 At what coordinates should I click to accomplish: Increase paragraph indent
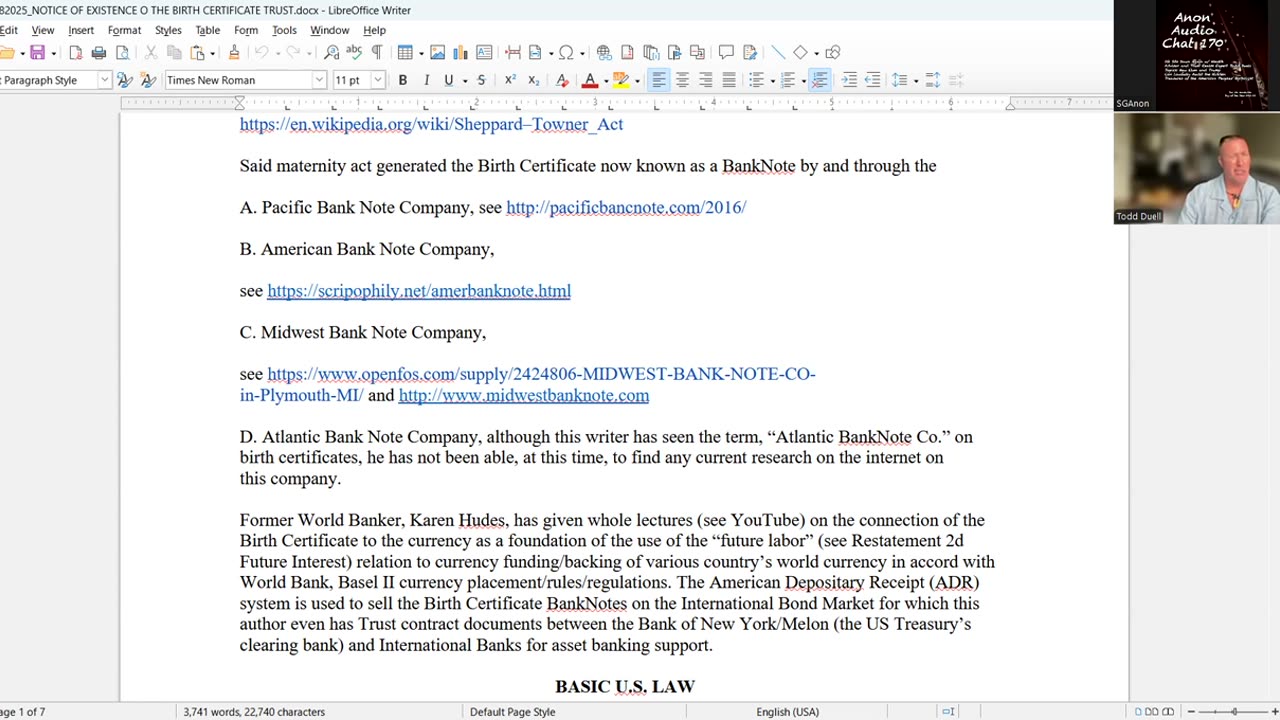849,80
